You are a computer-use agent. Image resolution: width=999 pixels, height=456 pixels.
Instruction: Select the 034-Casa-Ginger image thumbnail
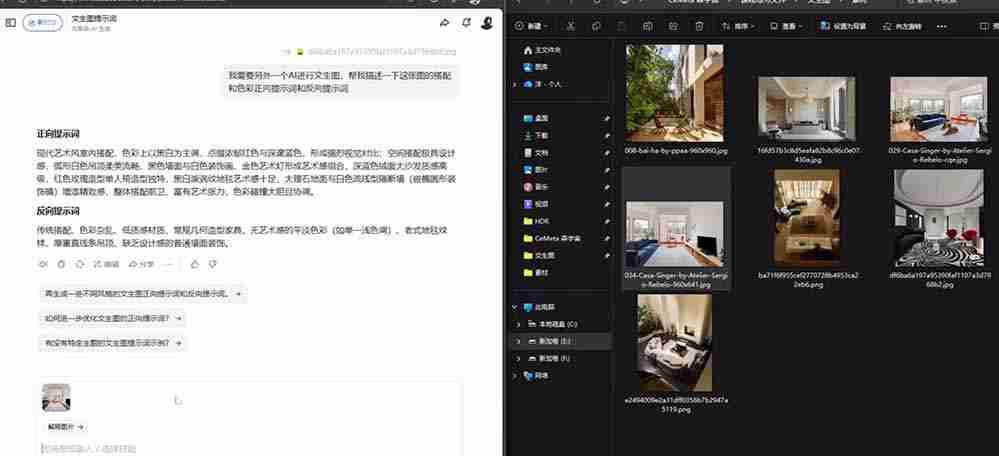675,234
